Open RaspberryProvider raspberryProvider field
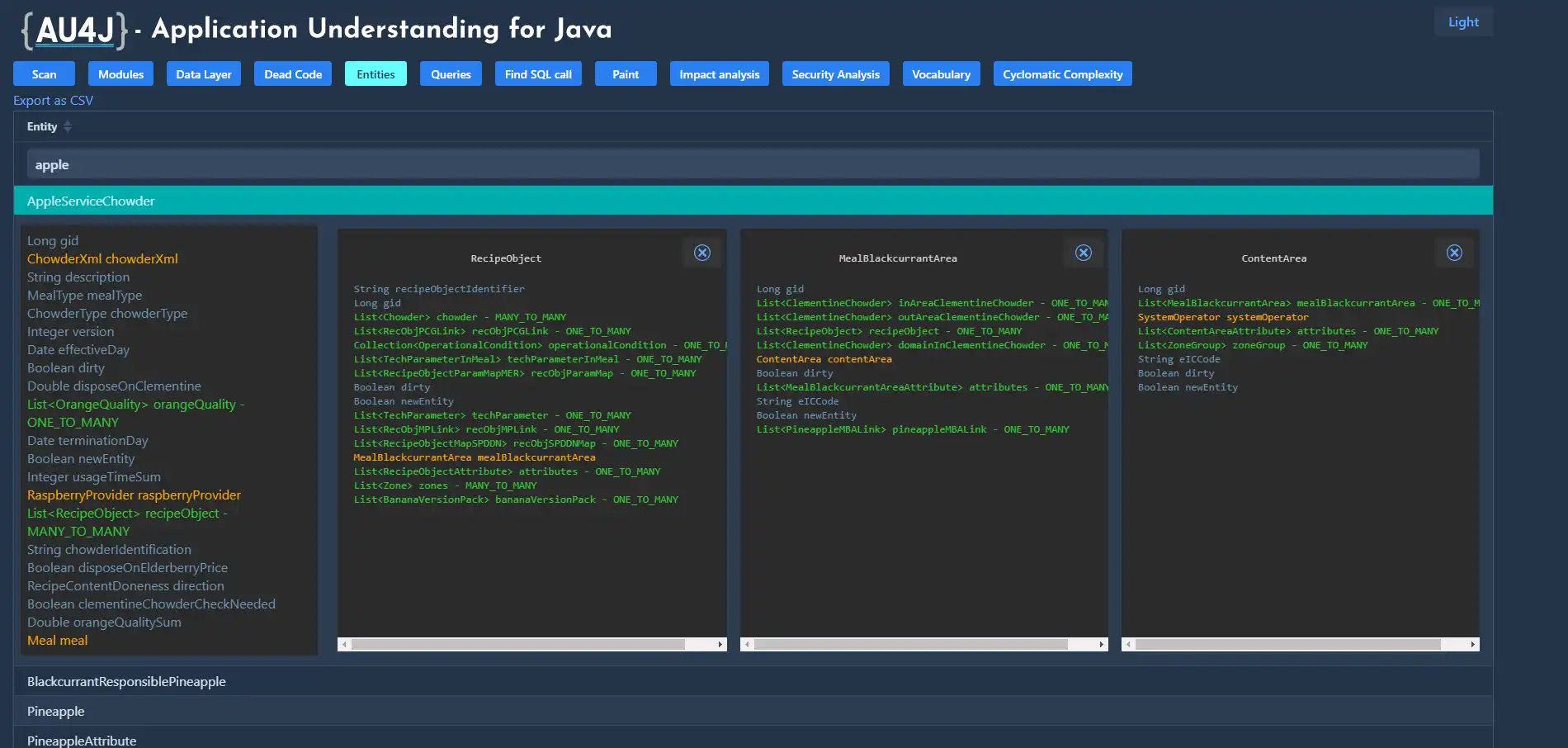The width and height of the screenshot is (1568, 748). pos(134,495)
